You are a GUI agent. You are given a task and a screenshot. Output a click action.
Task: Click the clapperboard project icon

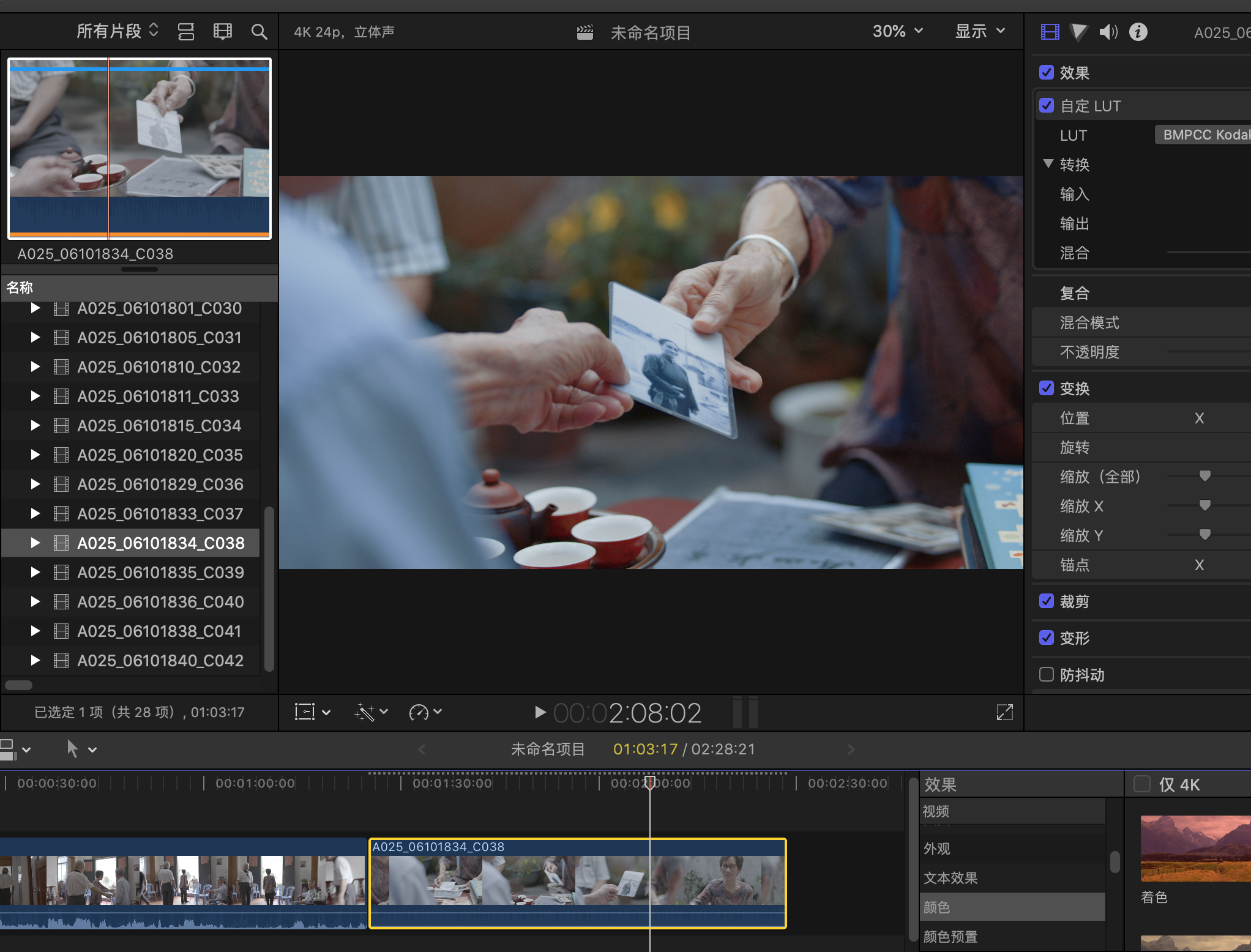click(585, 32)
